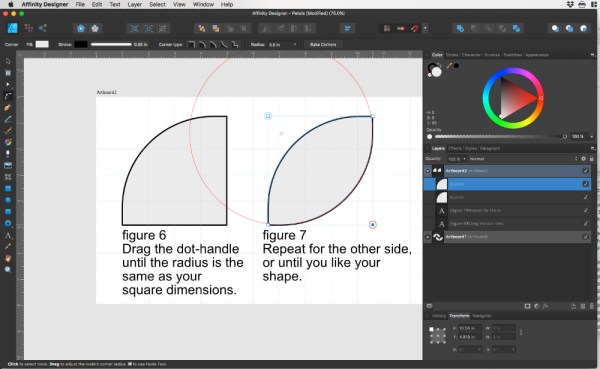Image resolution: width=600 pixels, height=369 pixels.
Task: Open the File menu
Action: (x=80, y=4)
